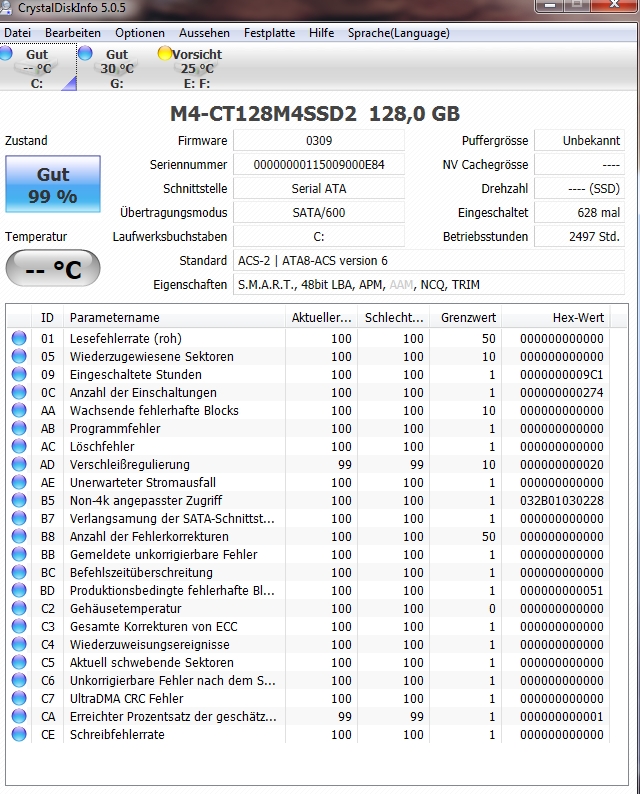
Task: Click the Grenzwert column header
Action: click(465, 317)
